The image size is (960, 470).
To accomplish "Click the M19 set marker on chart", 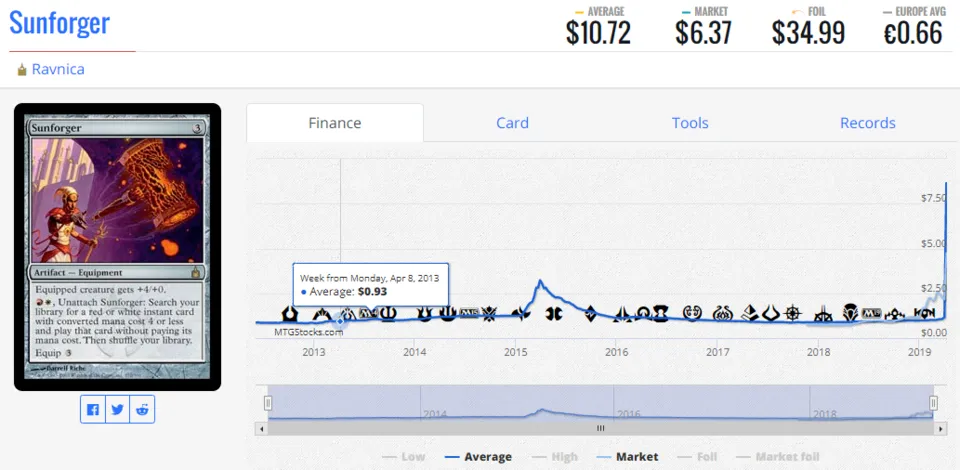I will pyautogui.click(x=871, y=313).
